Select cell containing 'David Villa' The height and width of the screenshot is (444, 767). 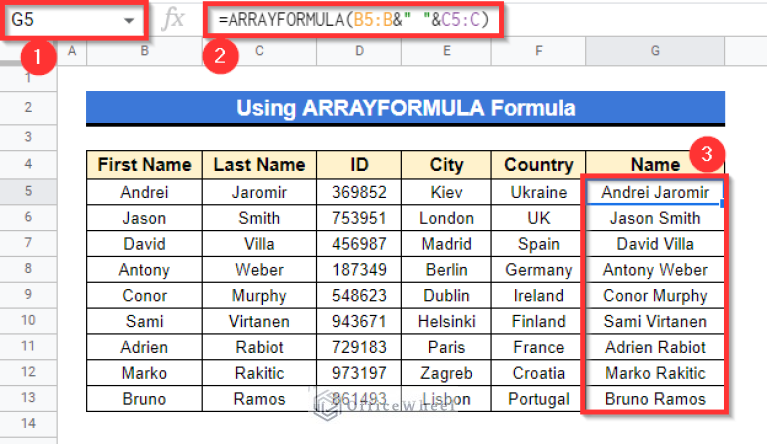click(x=655, y=244)
